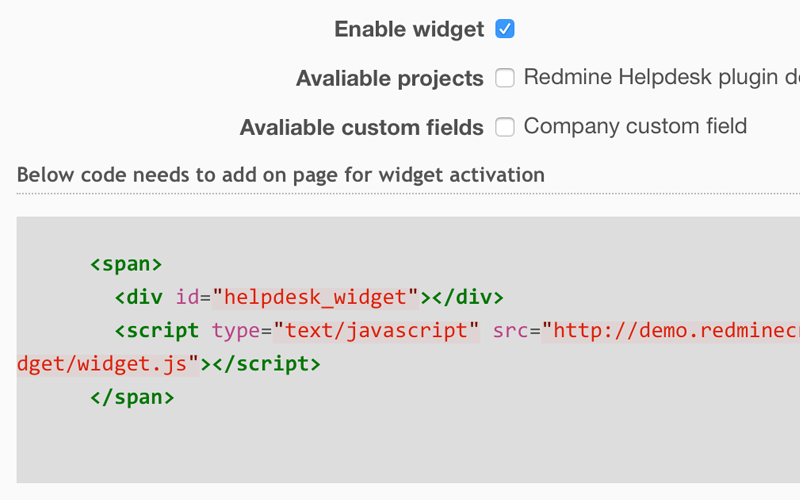Click the type attribute name in script tag

(235, 330)
